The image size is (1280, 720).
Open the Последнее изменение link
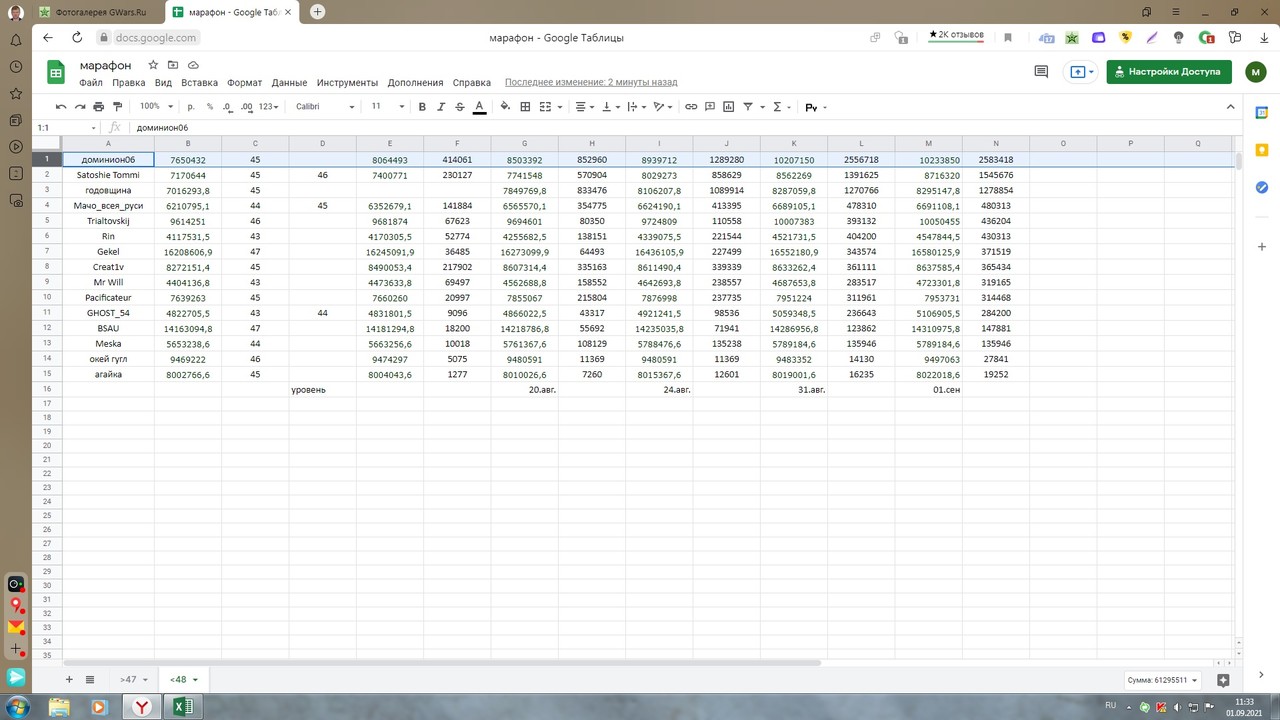pyautogui.click(x=591, y=83)
